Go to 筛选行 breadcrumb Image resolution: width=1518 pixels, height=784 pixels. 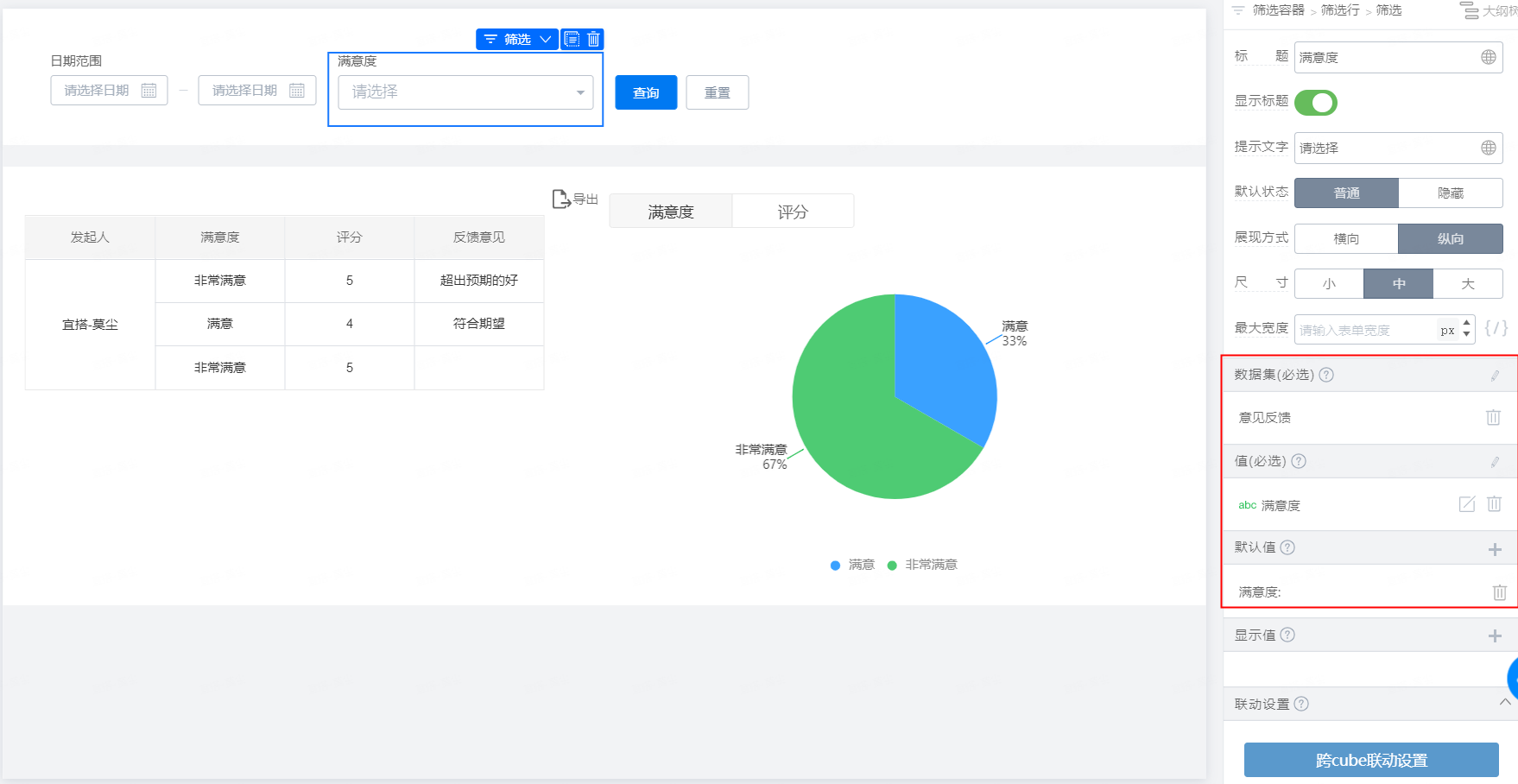tap(1340, 10)
